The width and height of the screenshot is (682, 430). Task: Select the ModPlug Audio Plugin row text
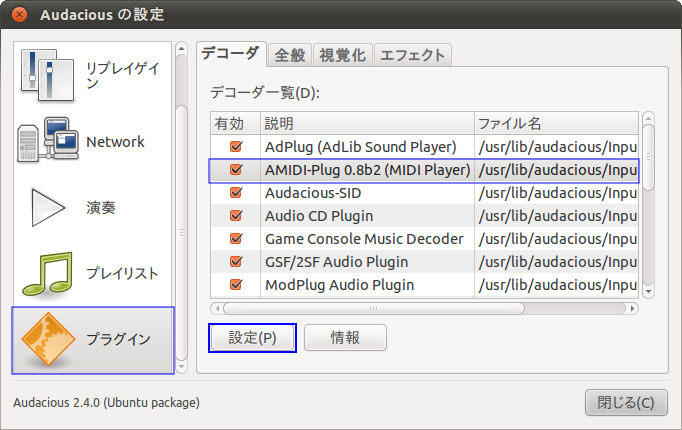[340, 285]
